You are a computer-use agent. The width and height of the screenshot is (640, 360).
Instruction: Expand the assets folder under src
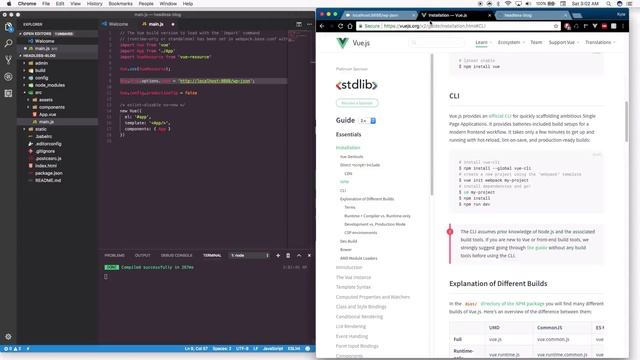tap(45, 100)
